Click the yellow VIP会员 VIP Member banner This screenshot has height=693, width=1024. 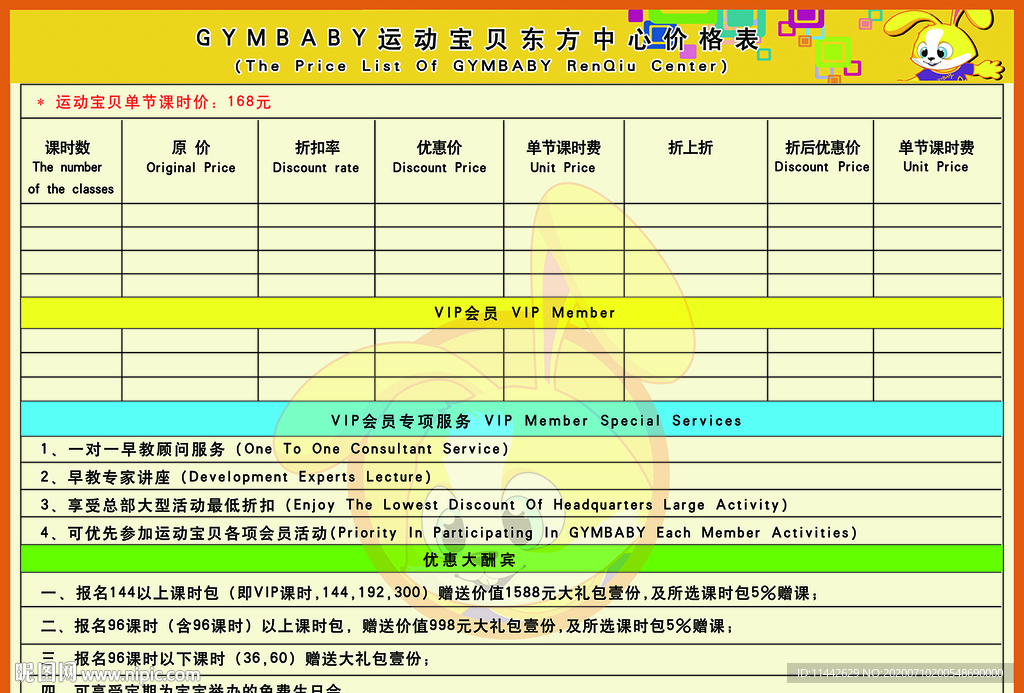[511, 313]
